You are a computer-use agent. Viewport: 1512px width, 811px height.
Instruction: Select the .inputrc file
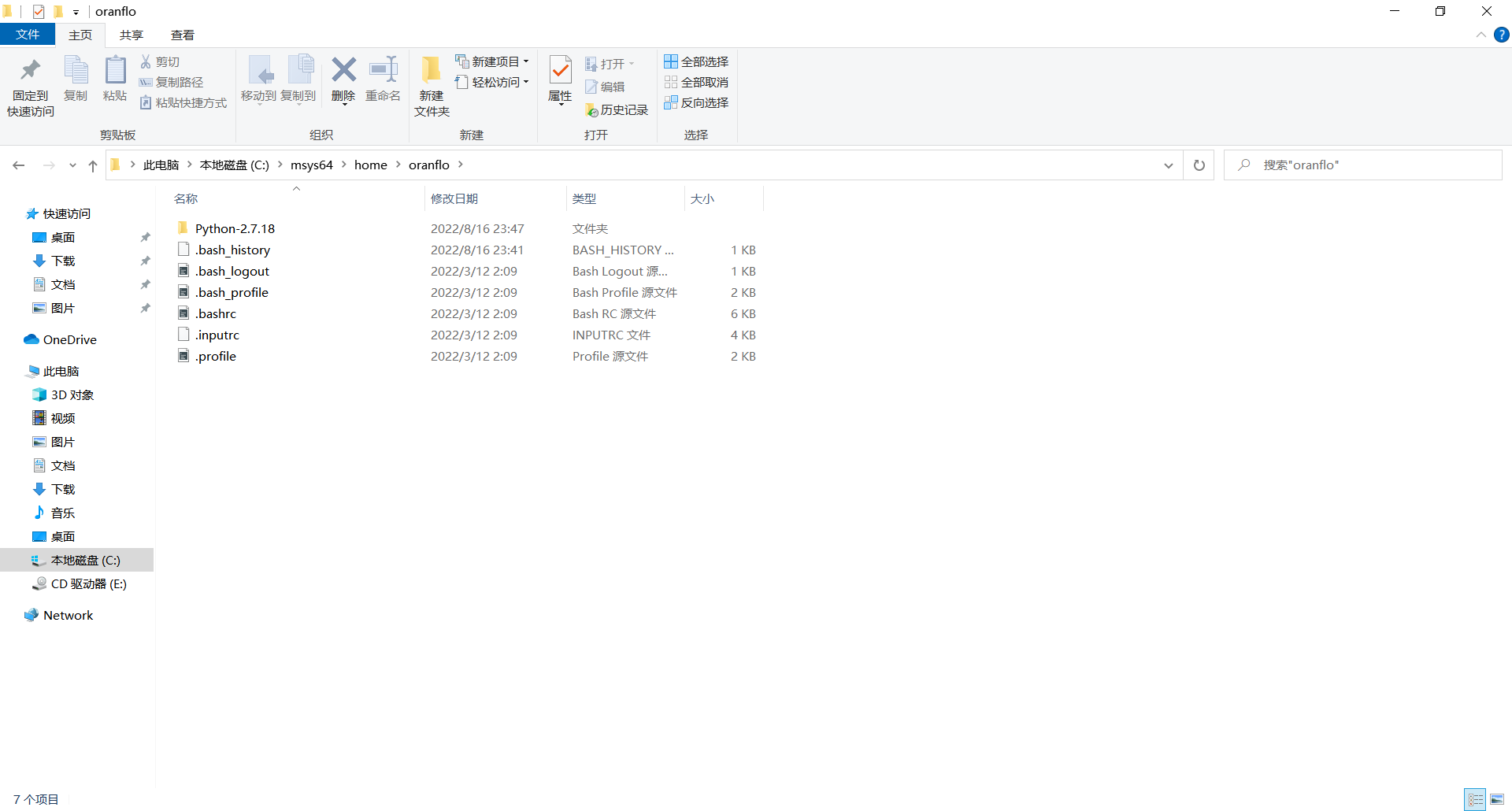pyautogui.click(x=217, y=335)
